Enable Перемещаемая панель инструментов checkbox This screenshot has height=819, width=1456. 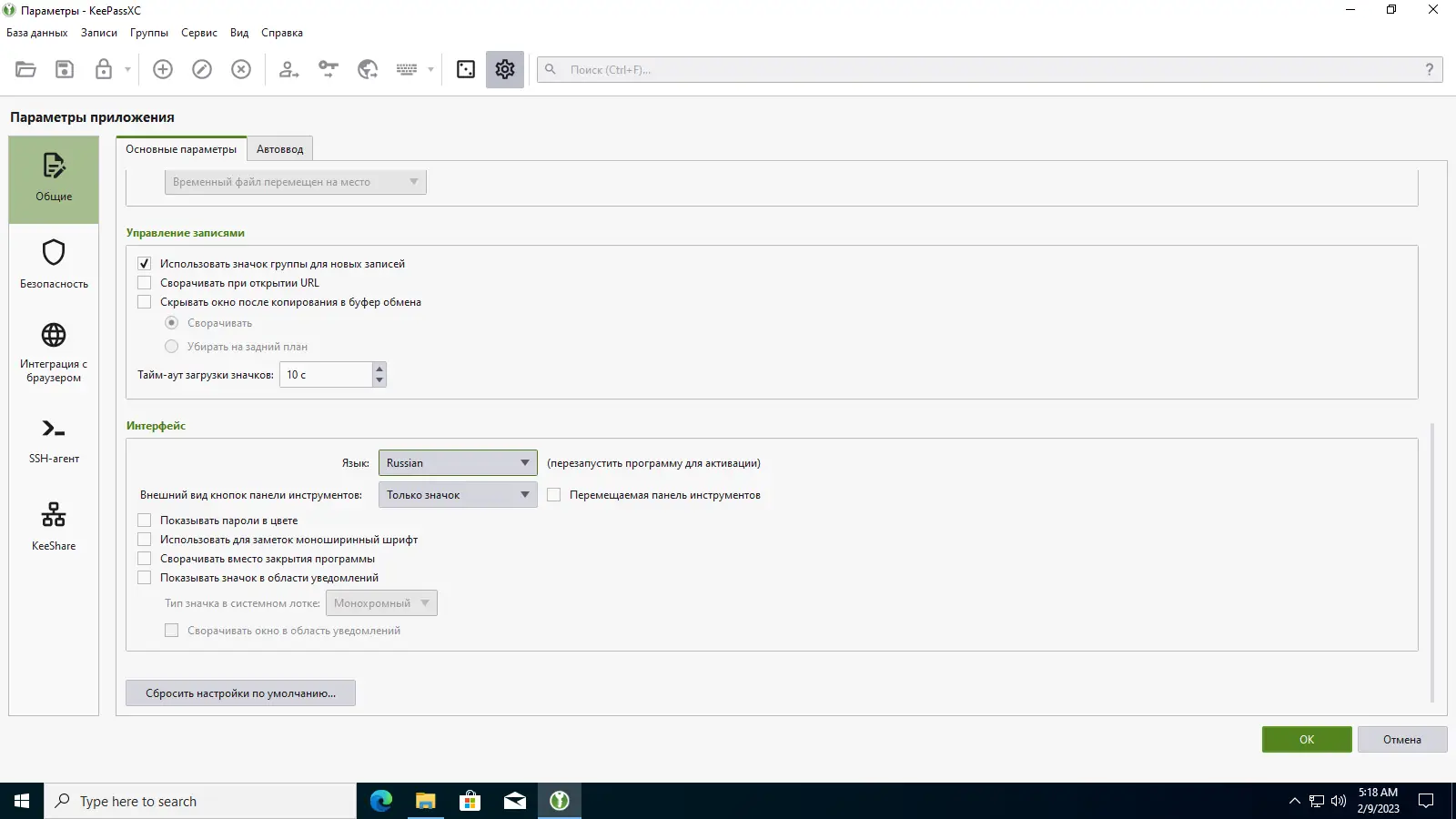pos(553,495)
